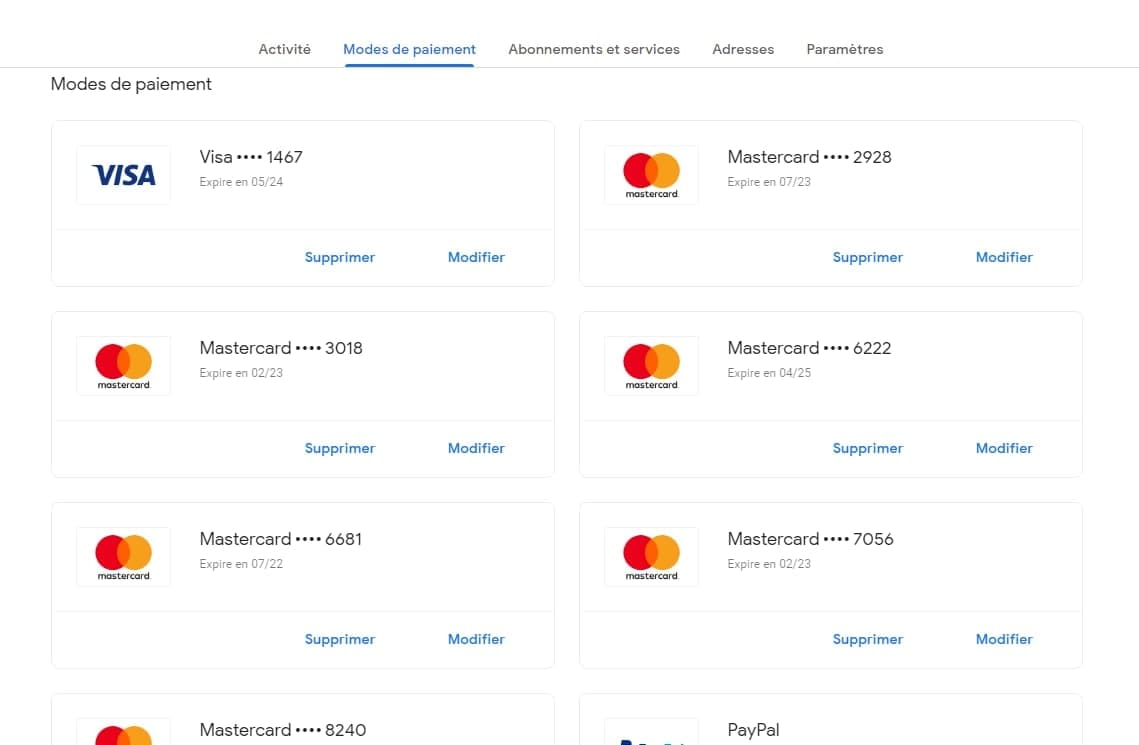Modifier the Mastercard ending 6222
This screenshot has width=1139, height=745.
click(x=1004, y=448)
